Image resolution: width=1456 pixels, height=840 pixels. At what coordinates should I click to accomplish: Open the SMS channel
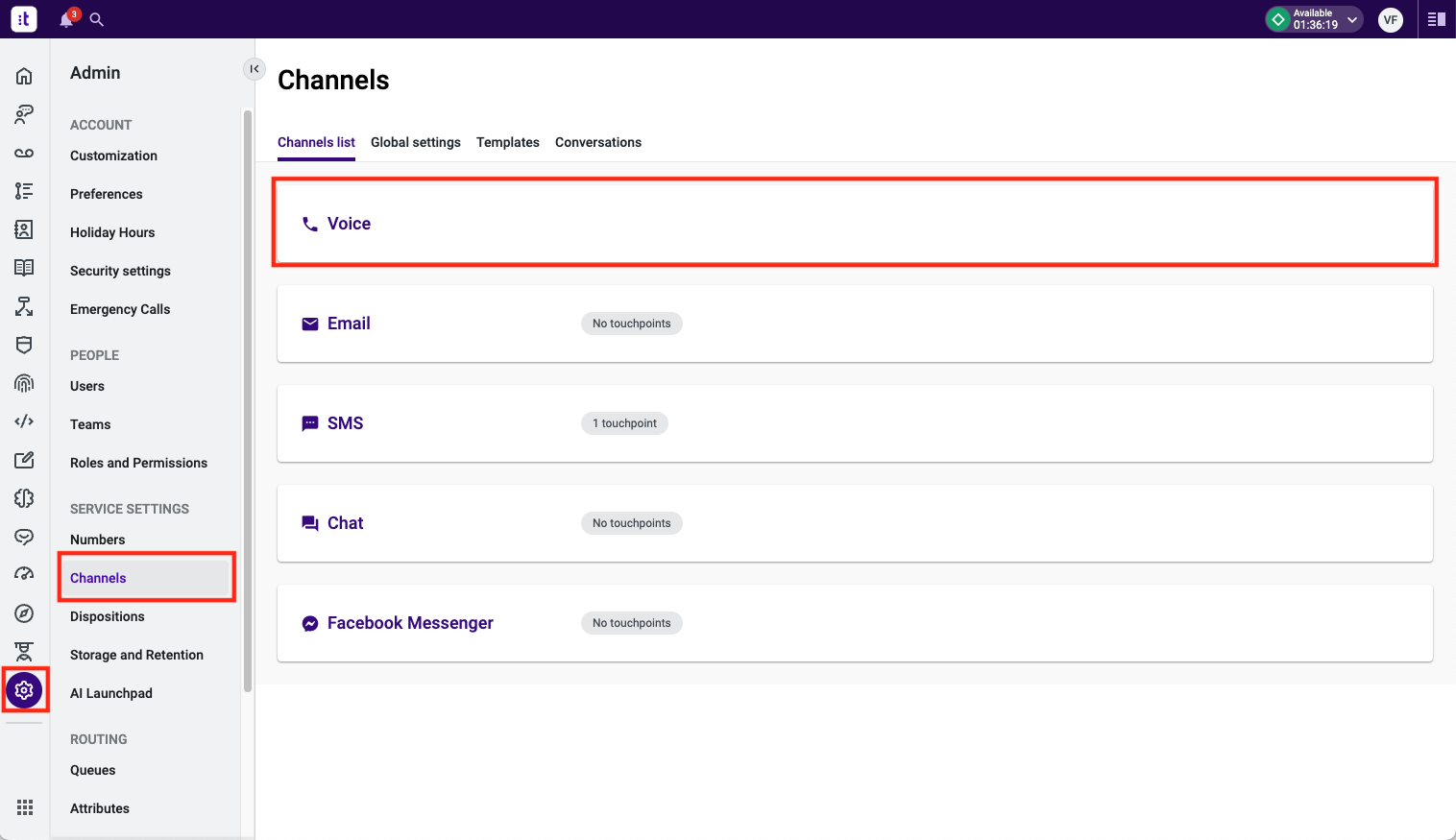point(855,423)
